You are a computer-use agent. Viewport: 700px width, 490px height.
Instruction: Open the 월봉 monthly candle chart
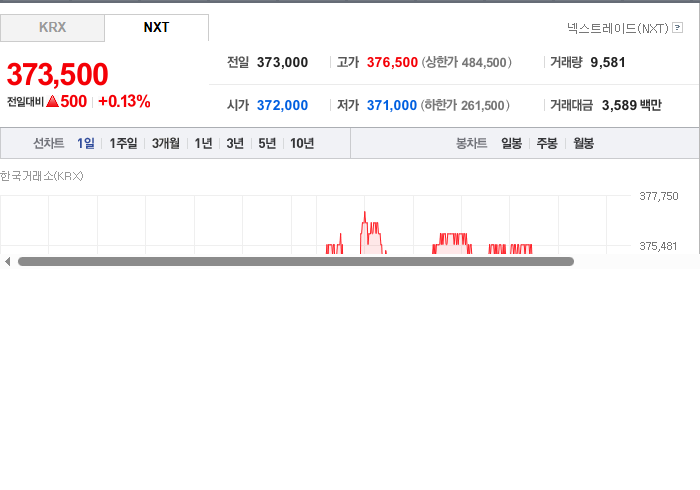583,143
